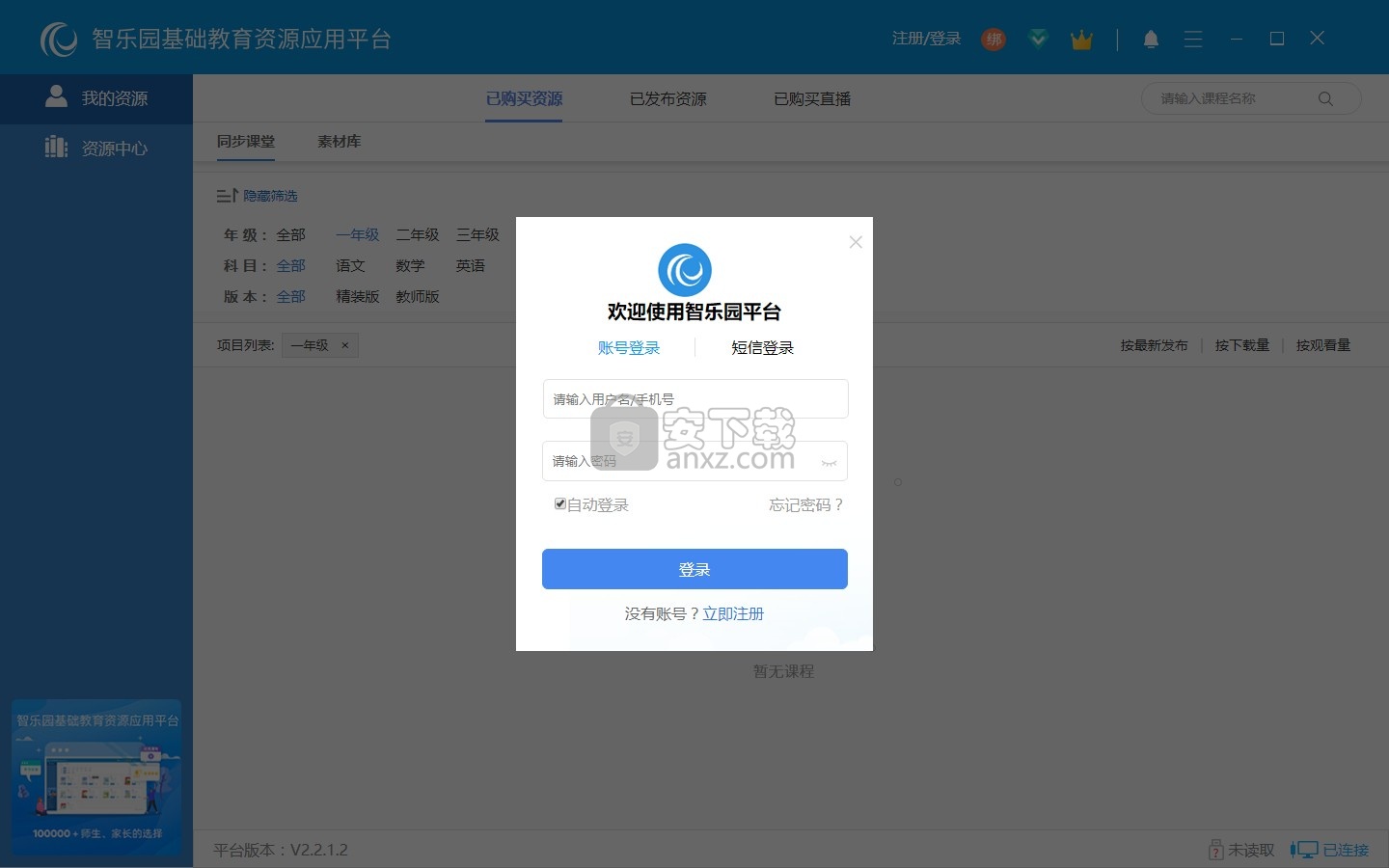Open the notification bell icon
This screenshot has width=1389, height=868.
[1151, 40]
